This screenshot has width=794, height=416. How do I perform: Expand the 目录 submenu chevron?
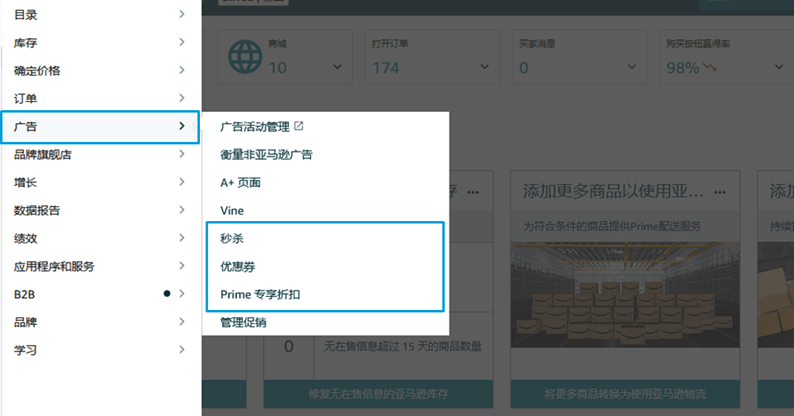point(181,14)
